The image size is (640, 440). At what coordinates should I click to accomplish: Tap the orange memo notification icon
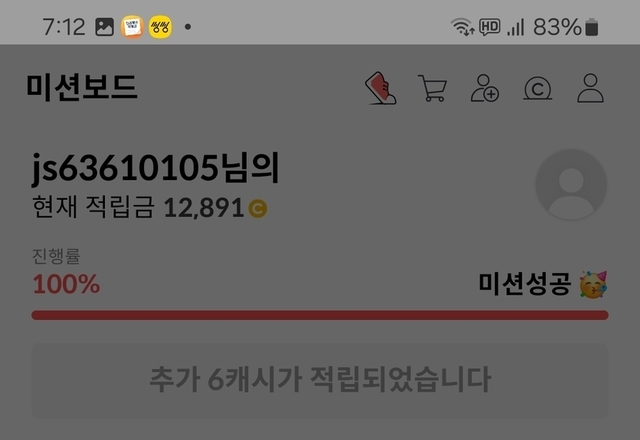[x=132, y=27]
